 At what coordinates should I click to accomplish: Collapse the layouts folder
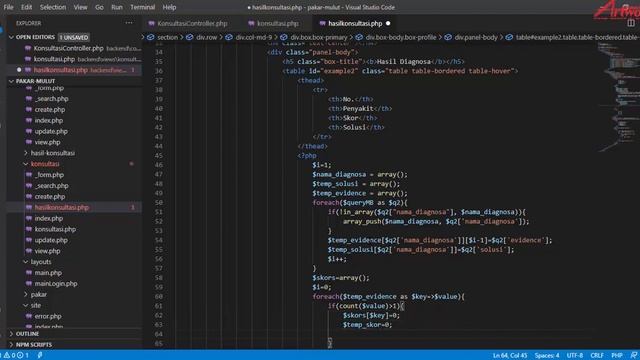(x=26, y=262)
